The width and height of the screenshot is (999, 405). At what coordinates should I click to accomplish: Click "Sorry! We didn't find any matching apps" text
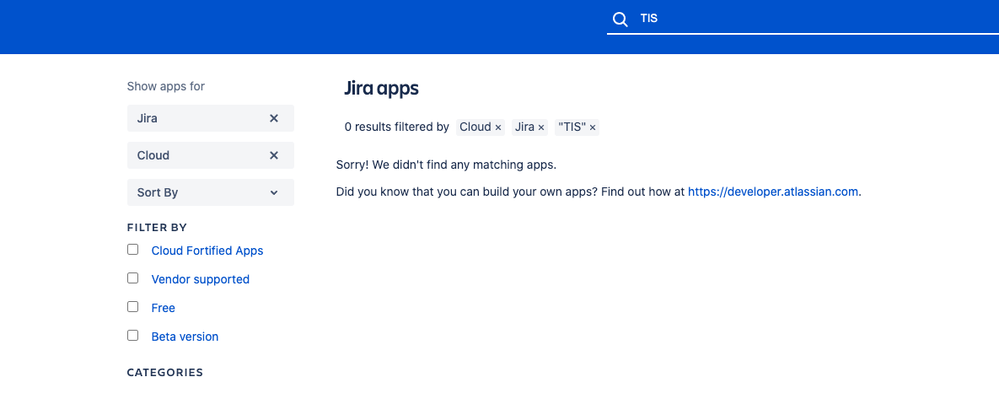click(446, 165)
